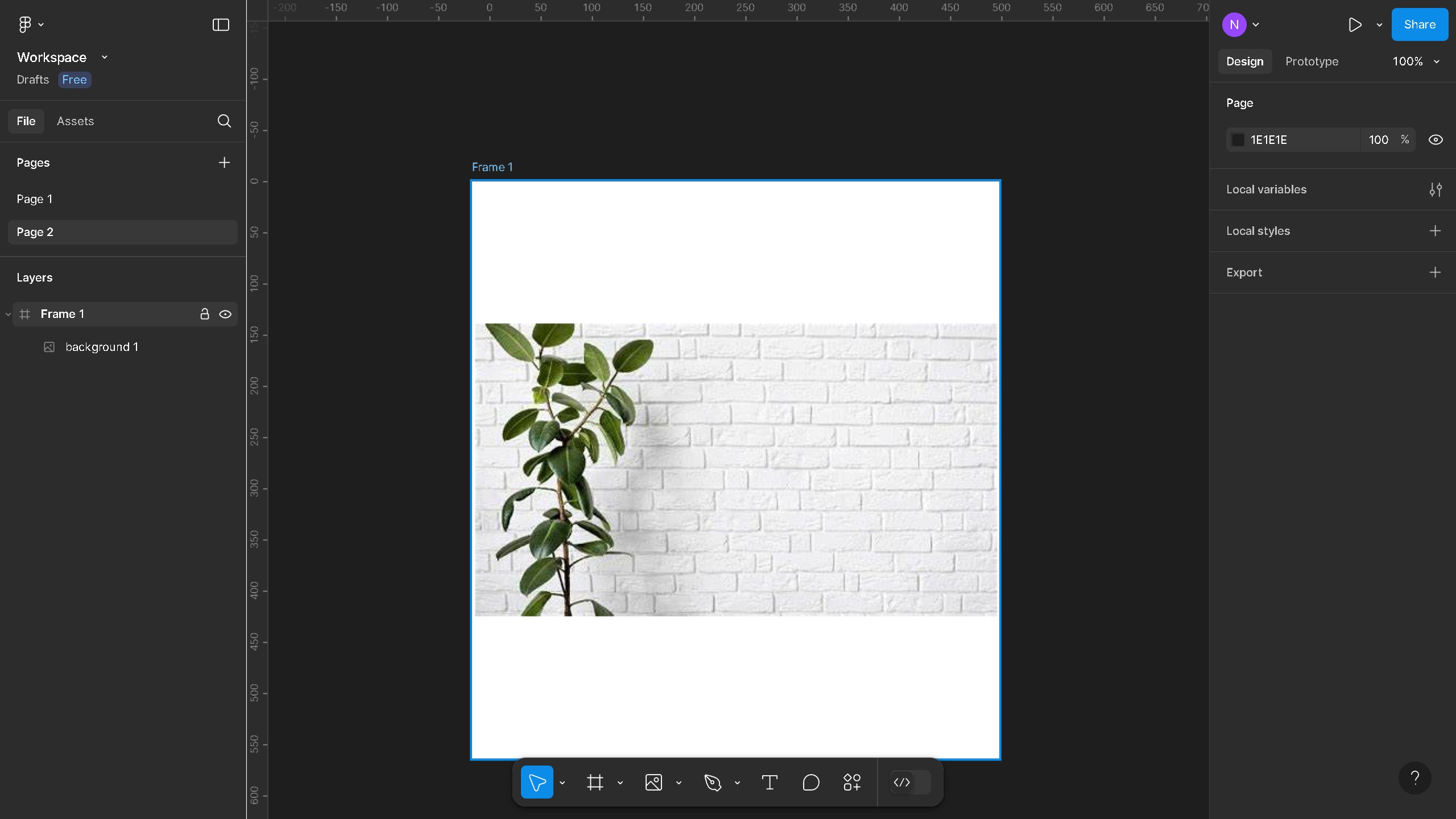Collapse the Frame 1 layer tree
The image size is (1456, 819).
8,313
